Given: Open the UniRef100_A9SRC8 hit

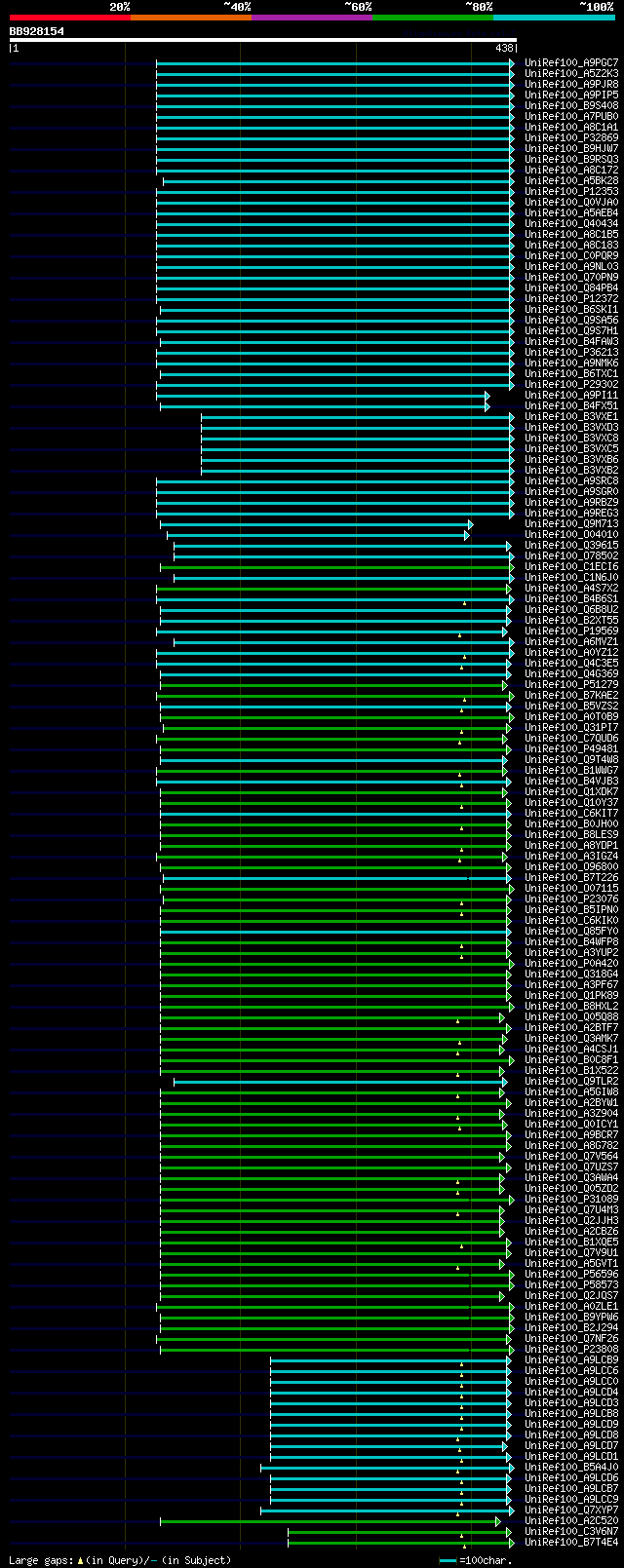Looking at the screenshot, I should 571,481.
